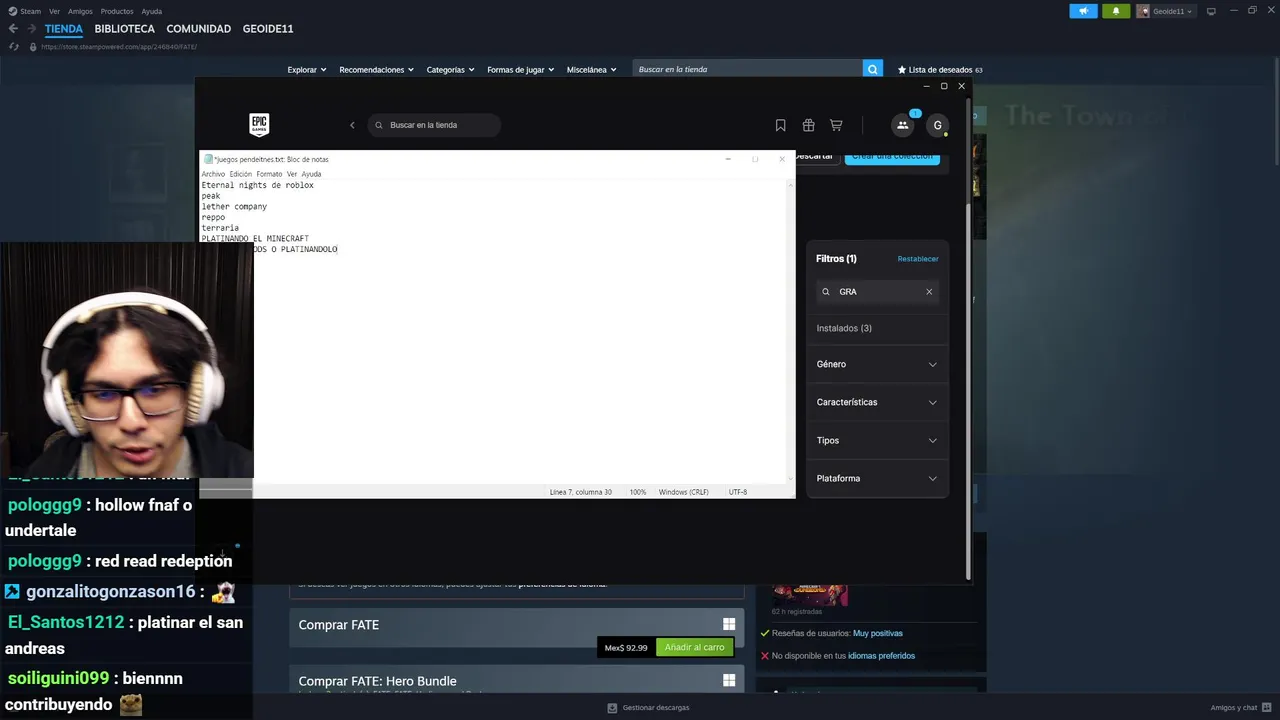Click 'terraria' line in Notepad

point(220,228)
